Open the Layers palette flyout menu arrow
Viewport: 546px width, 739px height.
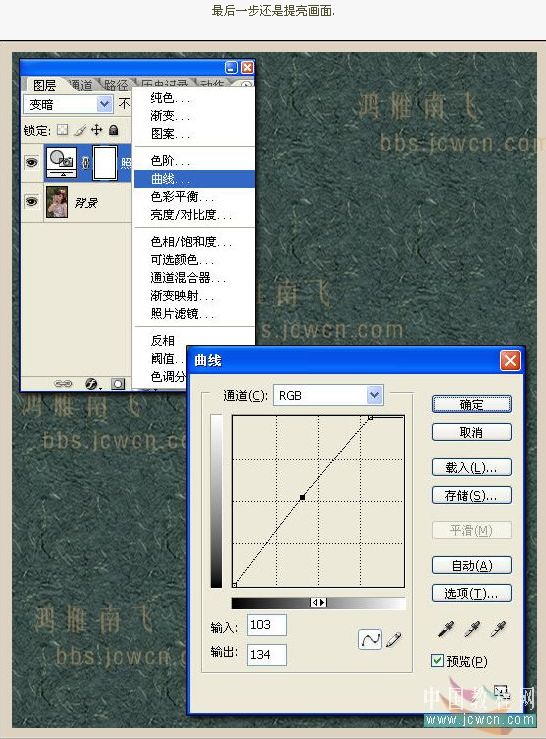pyautogui.click(x=247, y=85)
